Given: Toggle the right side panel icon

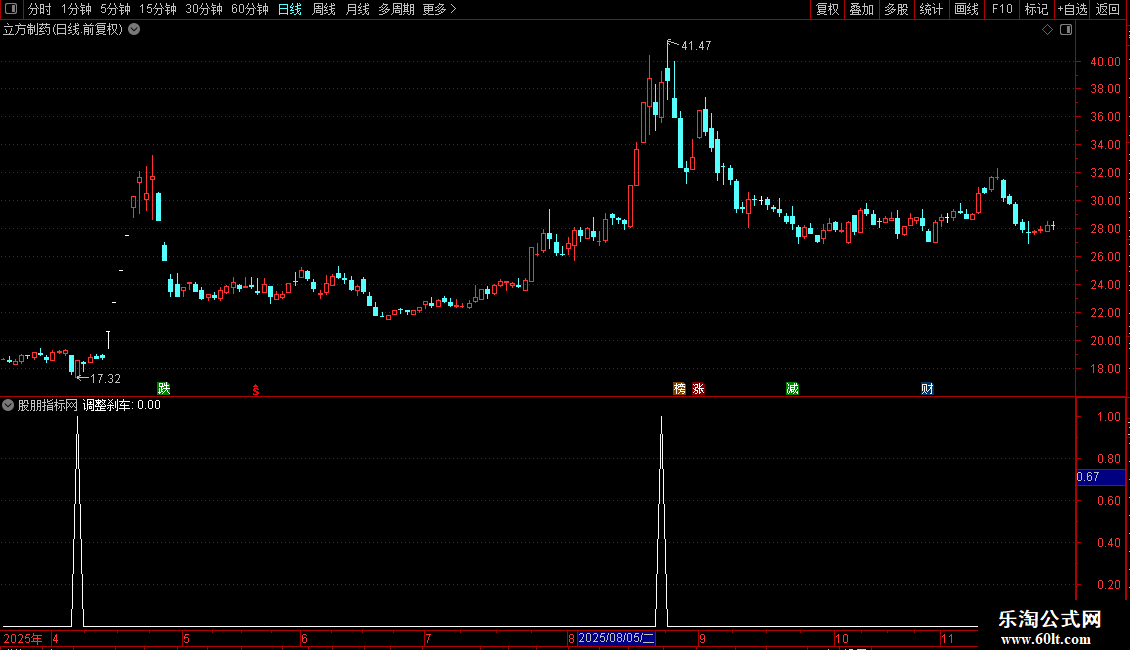Looking at the screenshot, I should (1066, 30).
